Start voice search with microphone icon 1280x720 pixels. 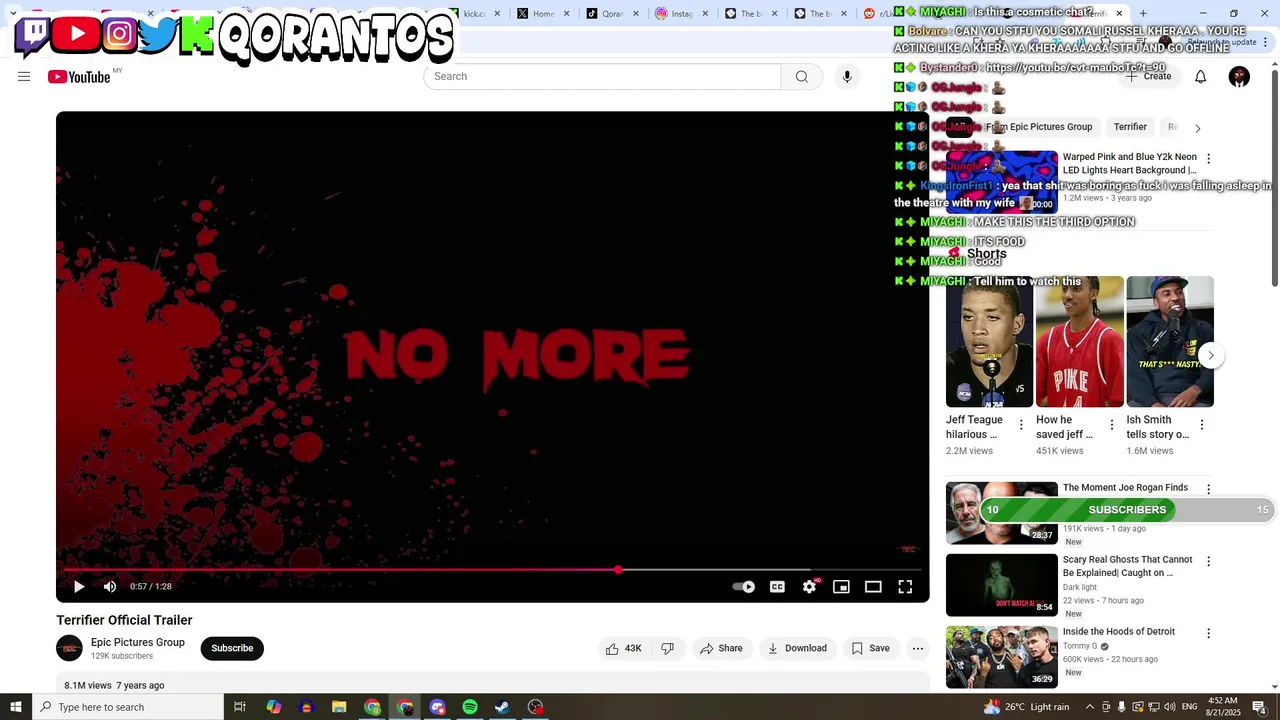(847, 77)
